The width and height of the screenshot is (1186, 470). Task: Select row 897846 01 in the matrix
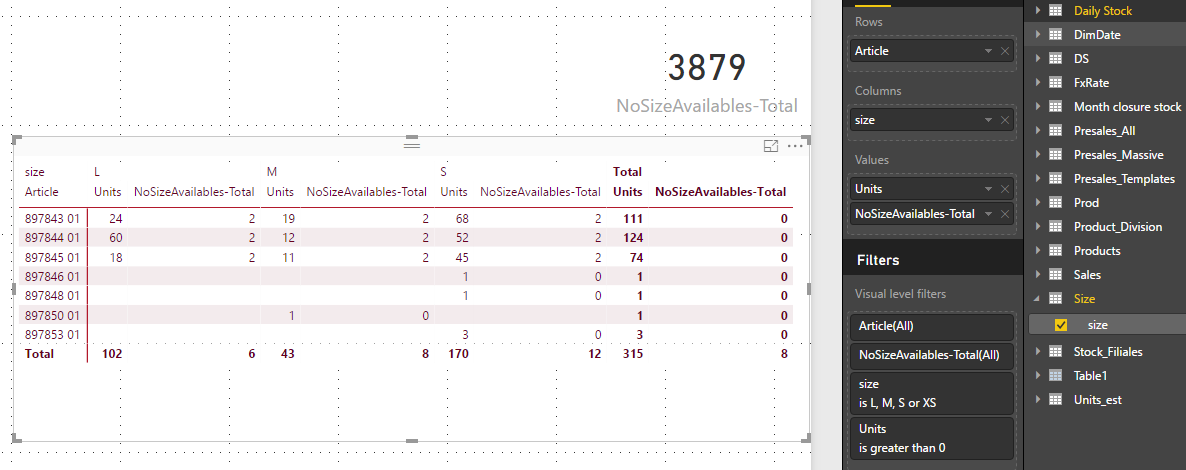point(52,276)
